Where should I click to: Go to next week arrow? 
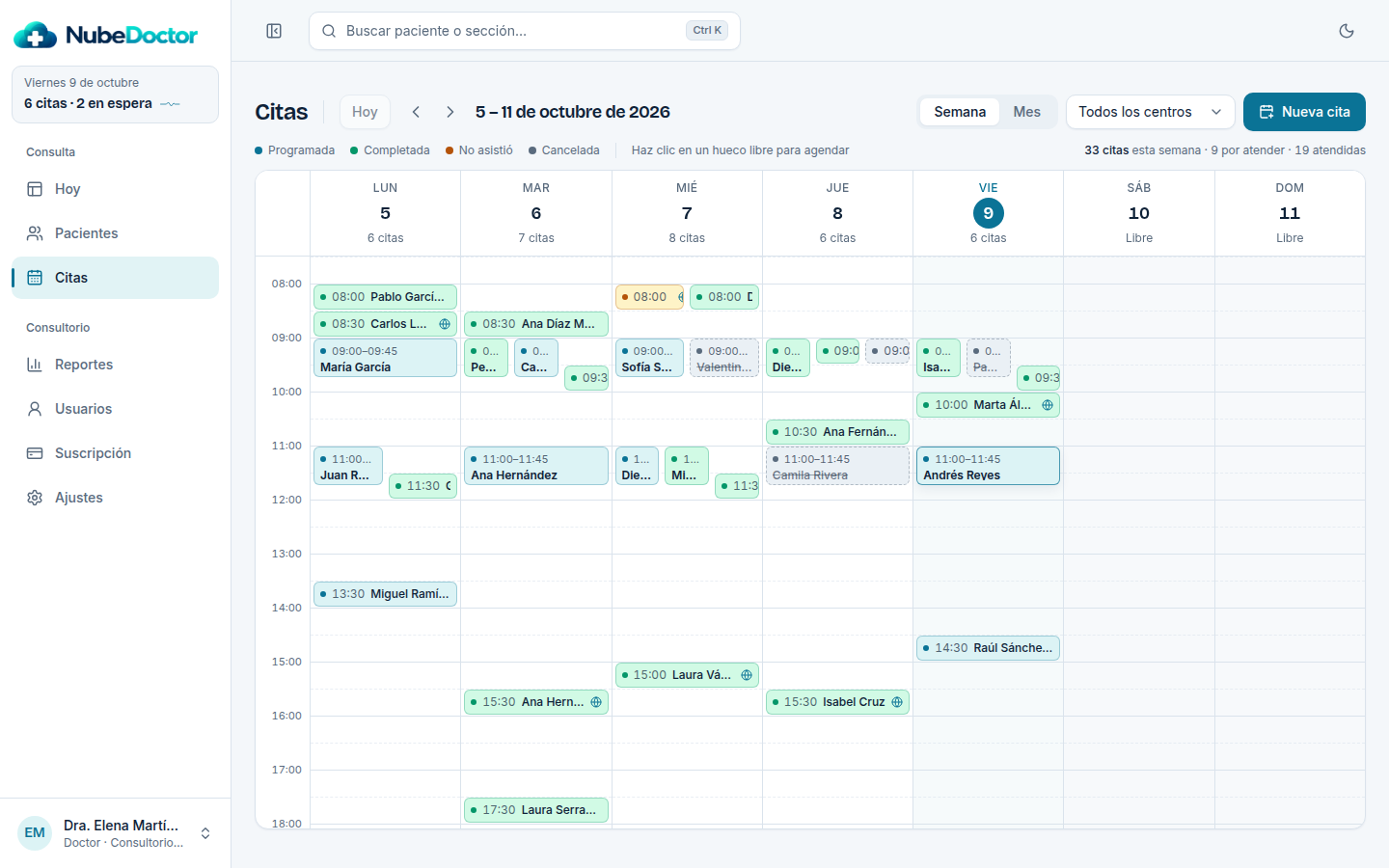pos(450,112)
